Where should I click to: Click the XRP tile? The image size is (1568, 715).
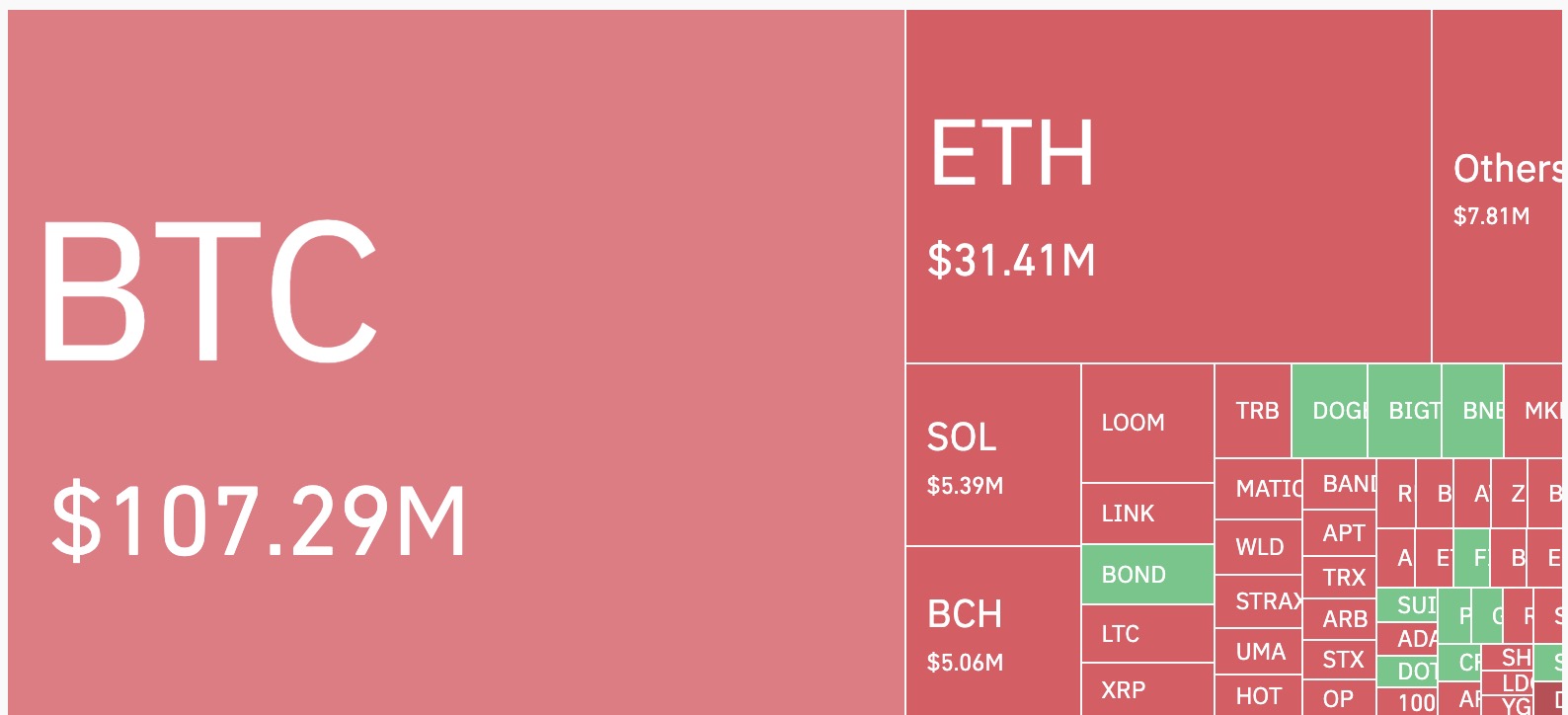click(x=1147, y=689)
